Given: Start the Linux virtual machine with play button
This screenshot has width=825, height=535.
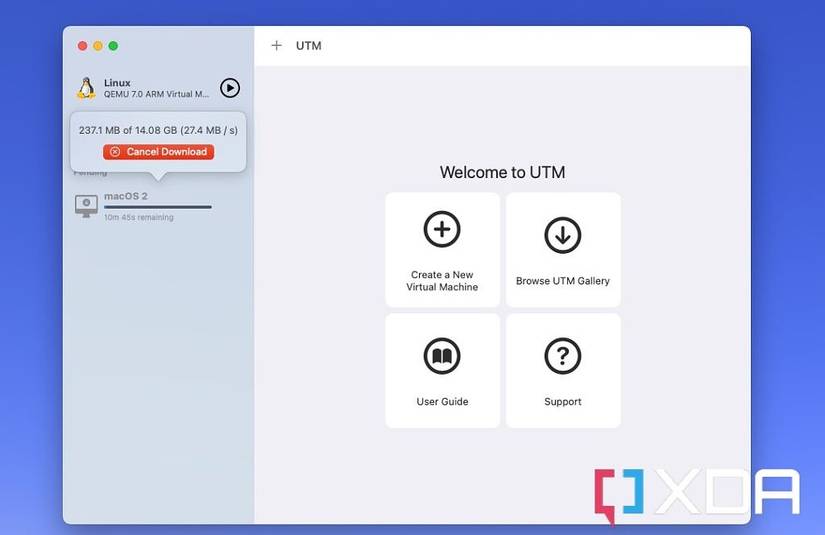Looking at the screenshot, I should (230, 88).
